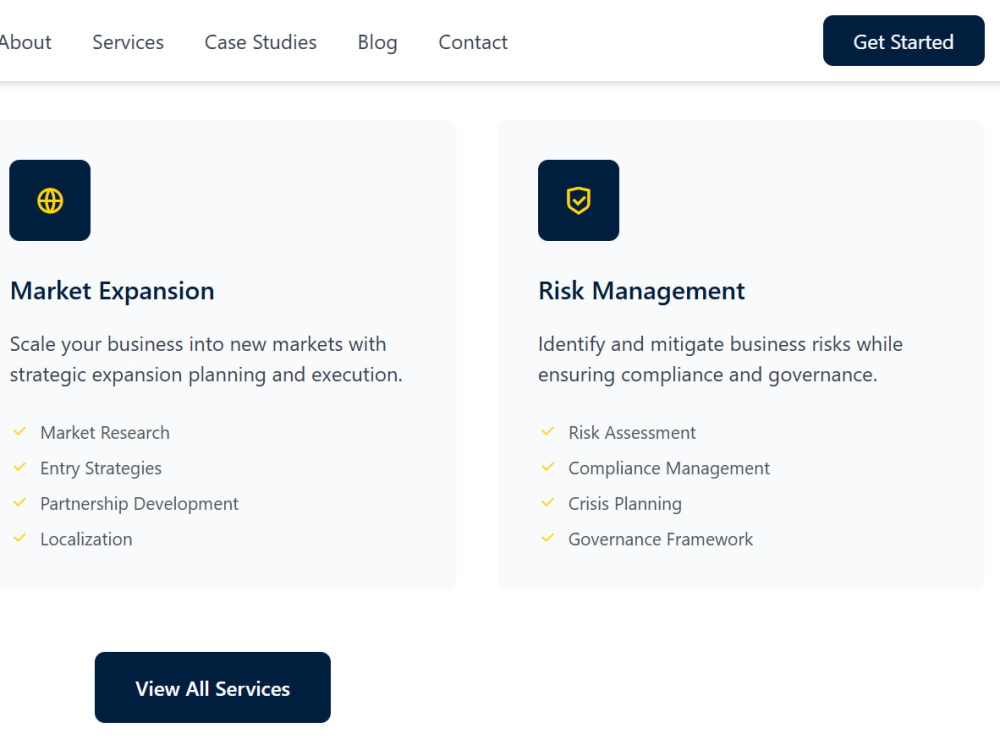Visit the Blog nav link
This screenshot has height=750, width=1000.
tap(378, 42)
